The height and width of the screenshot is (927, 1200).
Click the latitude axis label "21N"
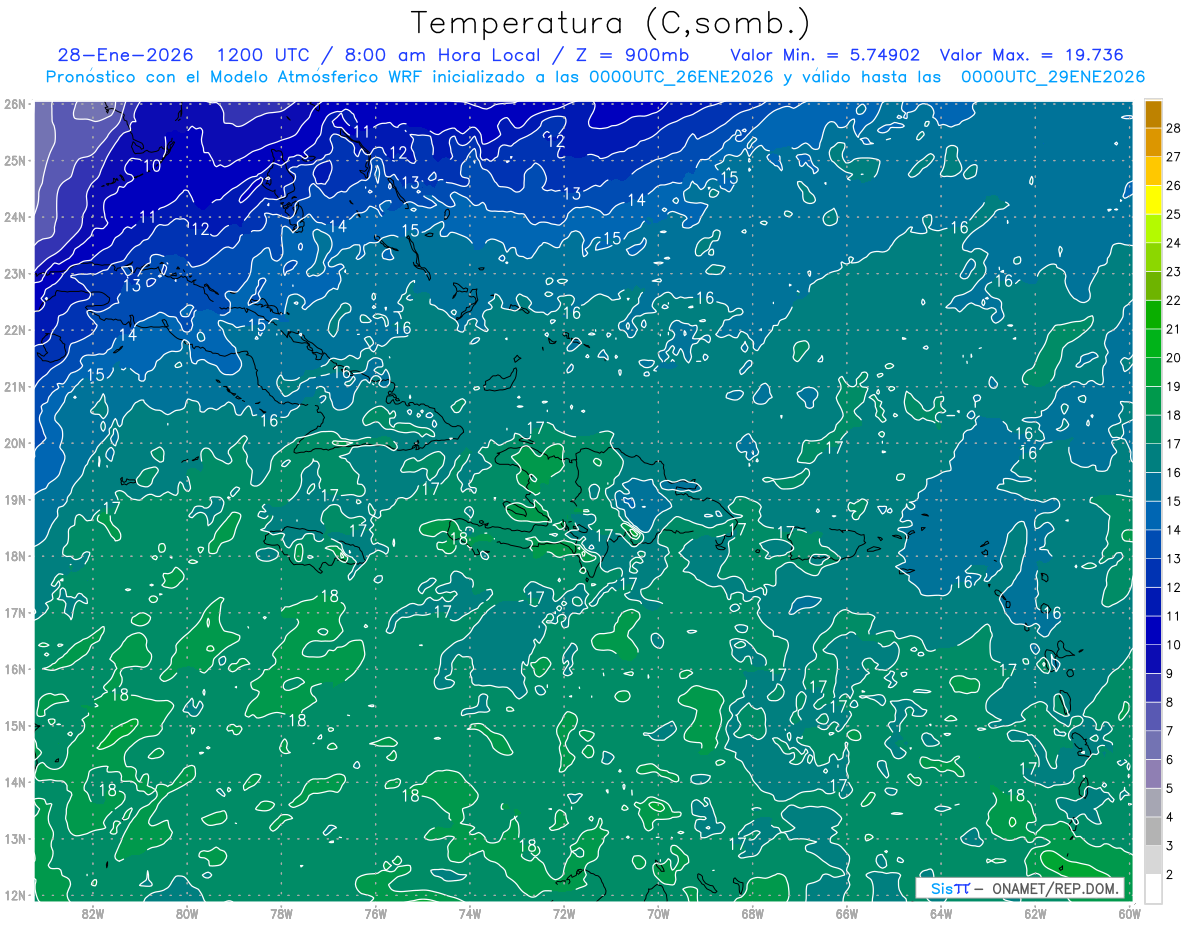point(15,386)
